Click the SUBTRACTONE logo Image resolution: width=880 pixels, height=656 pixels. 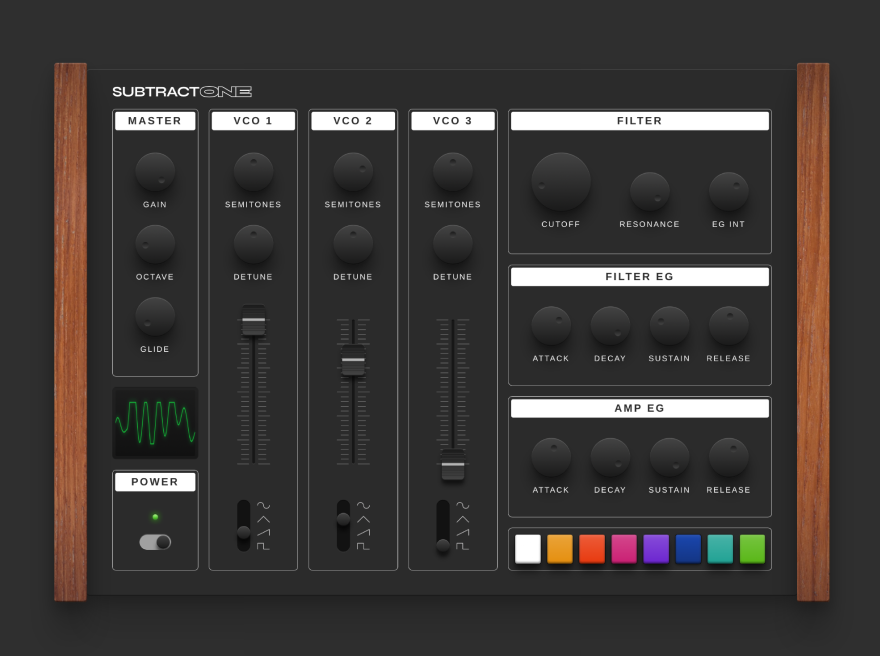tap(182, 91)
